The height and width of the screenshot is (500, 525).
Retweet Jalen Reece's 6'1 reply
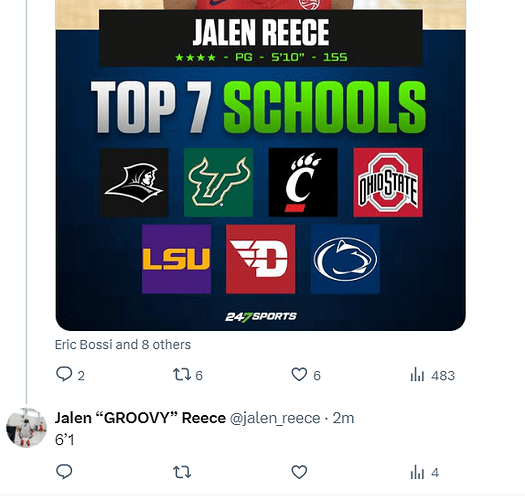click(182, 472)
